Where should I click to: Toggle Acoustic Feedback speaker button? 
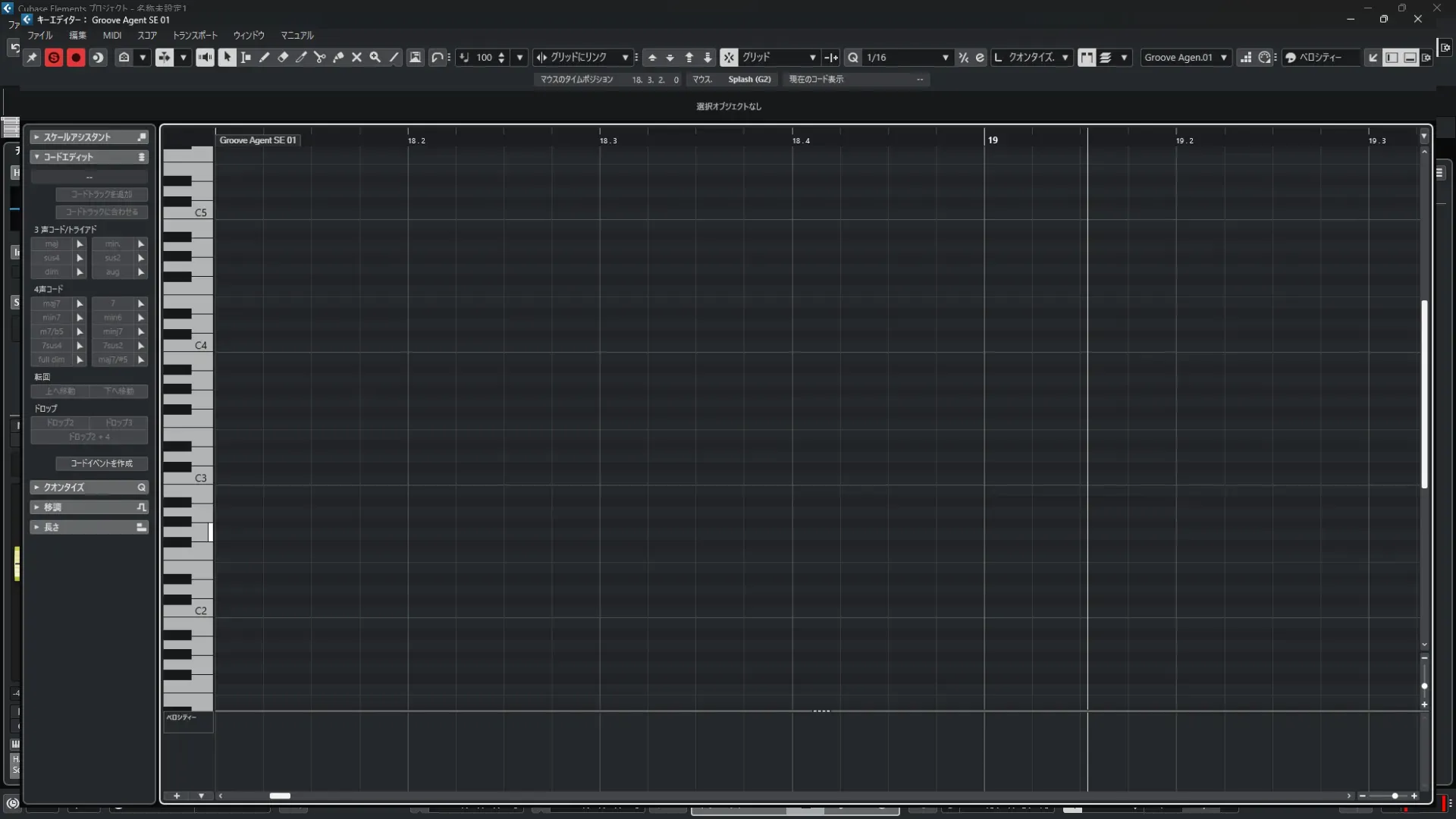point(205,58)
